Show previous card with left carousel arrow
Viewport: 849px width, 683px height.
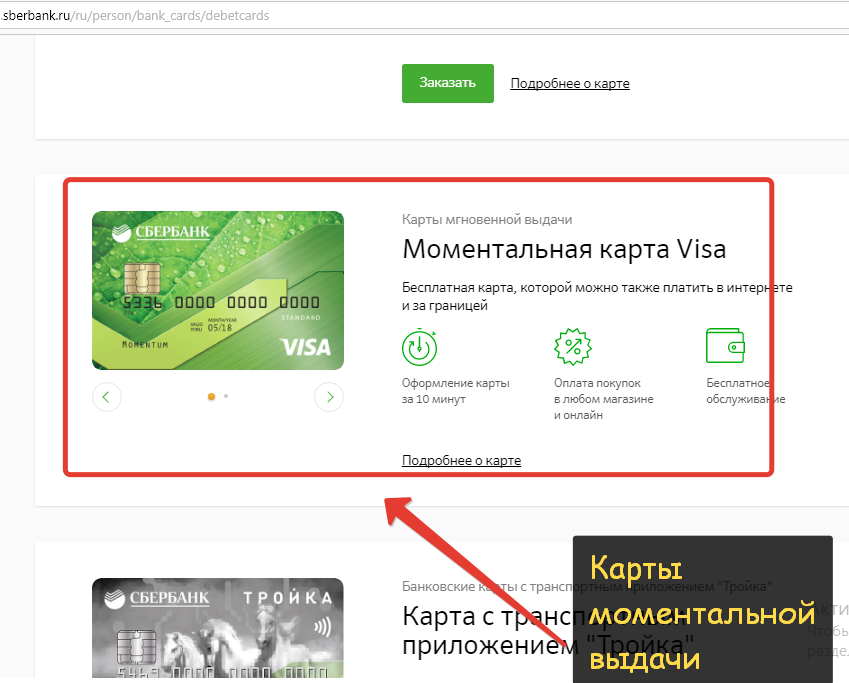[107, 397]
